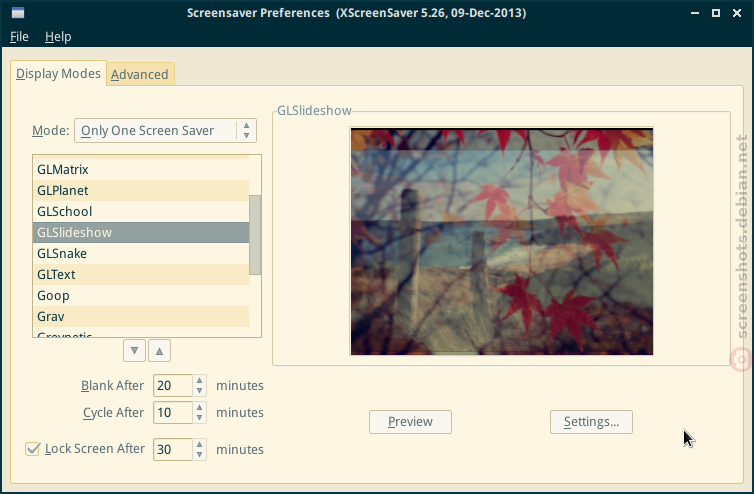Select GLSnake in the screensaver list

pyautogui.click(x=140, y=253)
